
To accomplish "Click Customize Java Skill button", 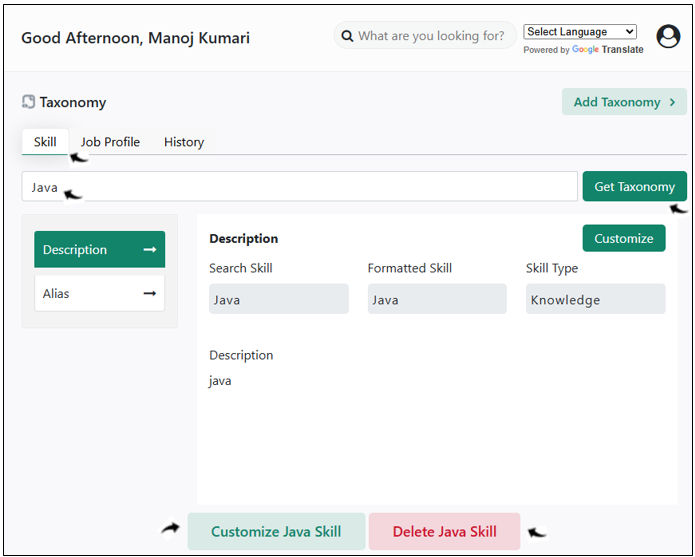I will pos(276,531).
